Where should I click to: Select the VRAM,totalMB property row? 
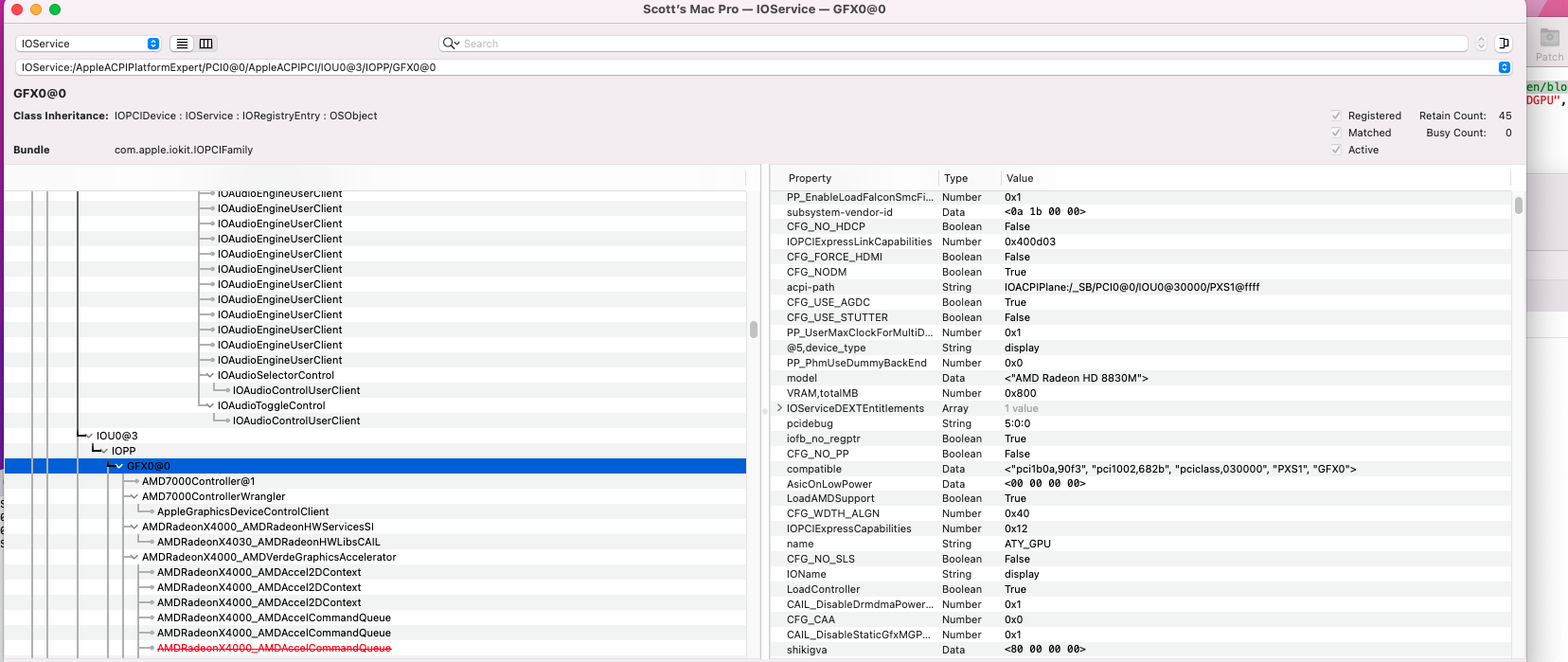[x=1141, y=393]
